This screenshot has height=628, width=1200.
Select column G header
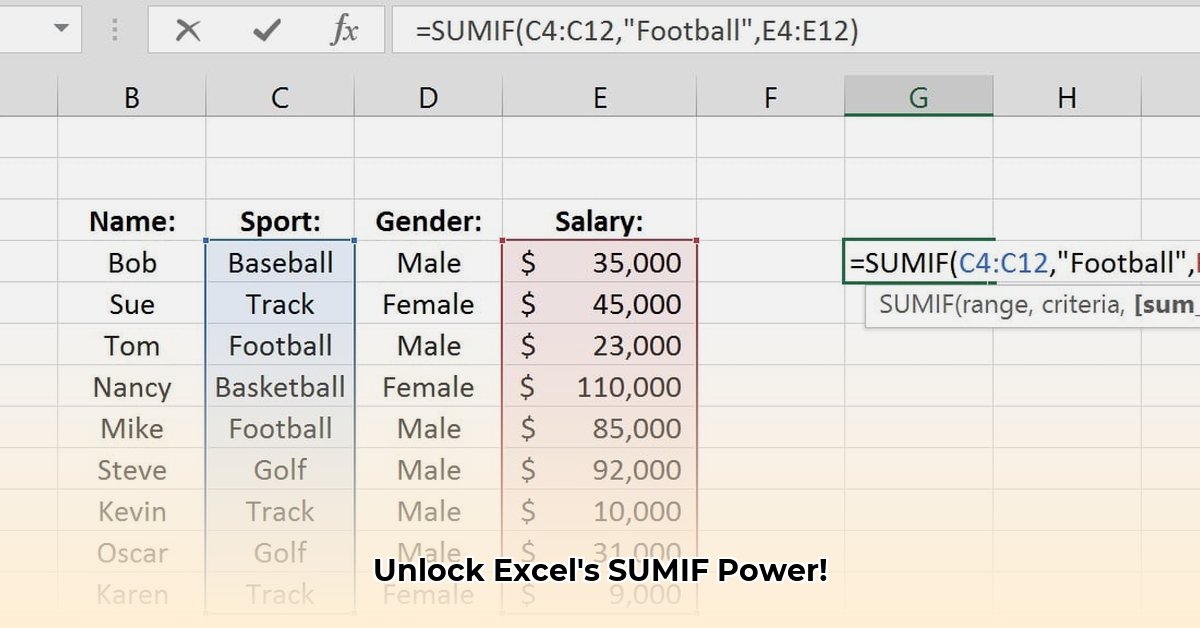coord(917,97)
